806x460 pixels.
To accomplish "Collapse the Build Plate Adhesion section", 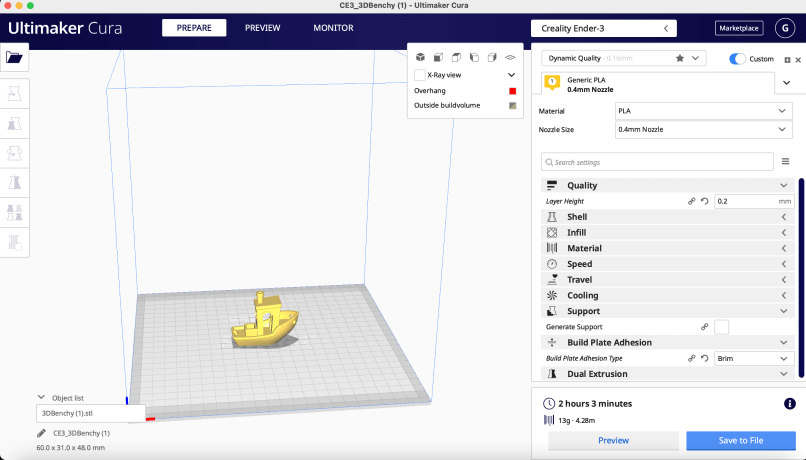I will [x=668, y=342].
